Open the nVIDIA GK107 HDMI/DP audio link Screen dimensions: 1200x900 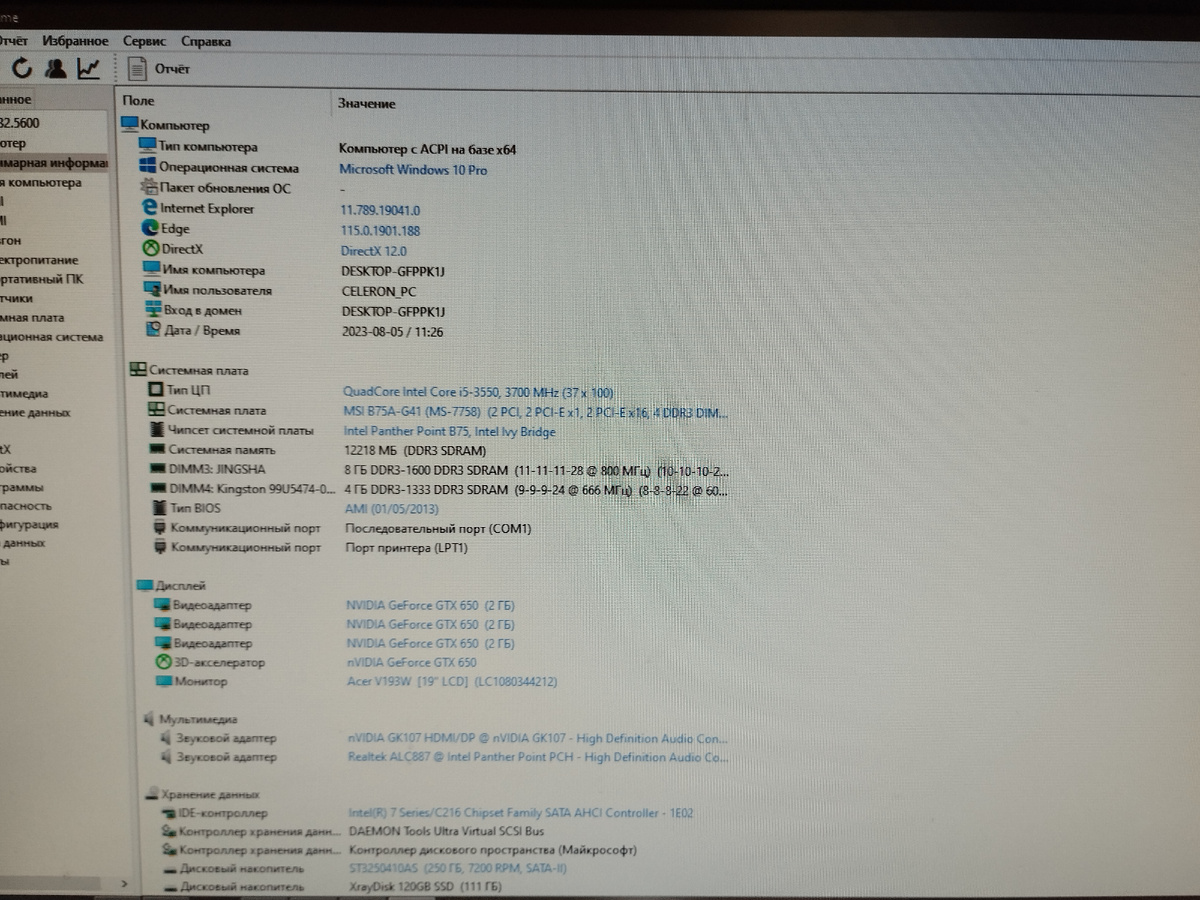(538, 738)
